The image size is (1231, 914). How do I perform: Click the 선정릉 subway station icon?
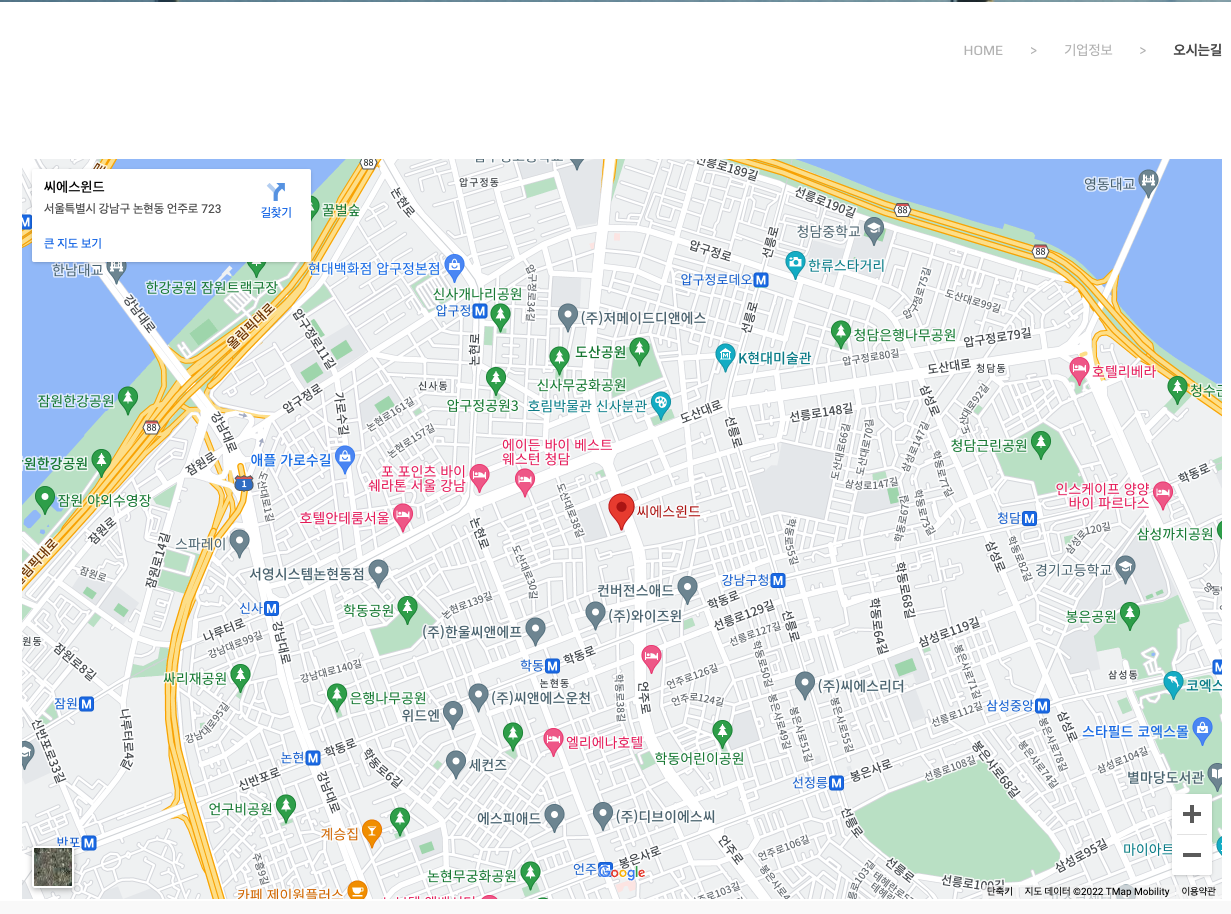[838, 782]
